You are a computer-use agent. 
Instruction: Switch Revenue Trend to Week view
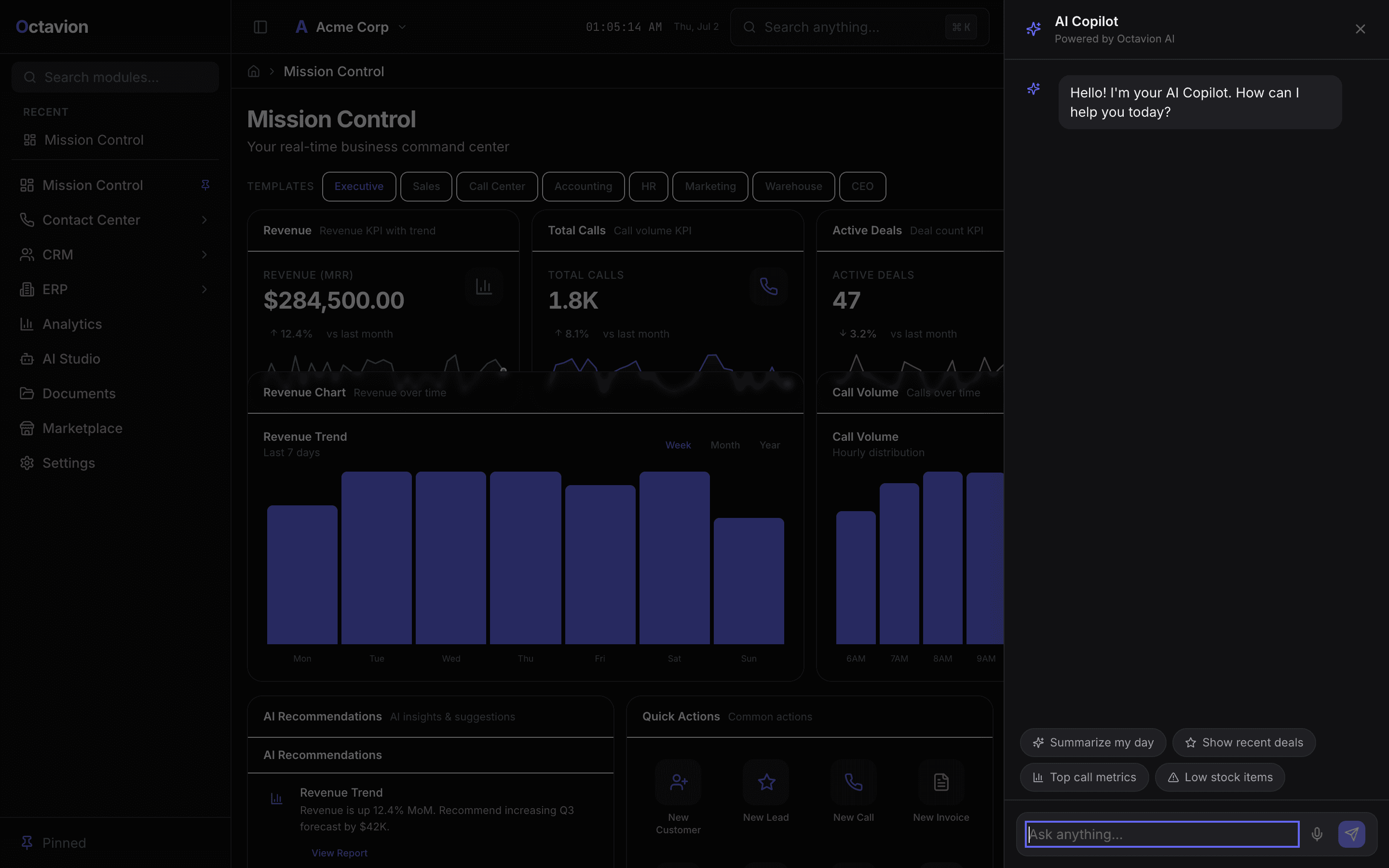pos(678,445)
